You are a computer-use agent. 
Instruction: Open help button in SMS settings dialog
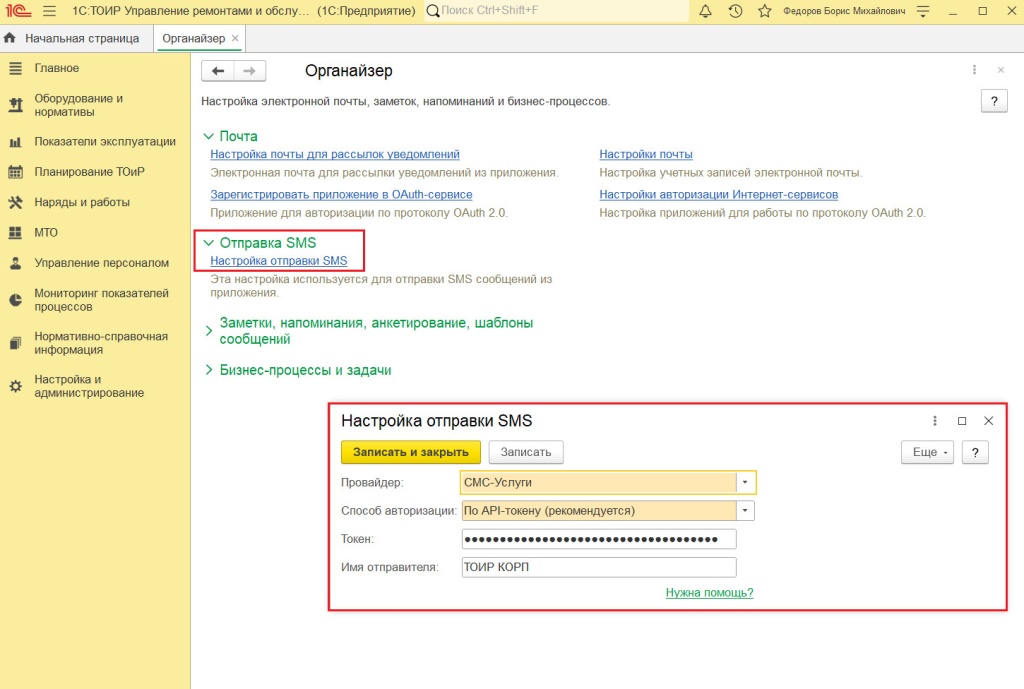pos(975,452)
